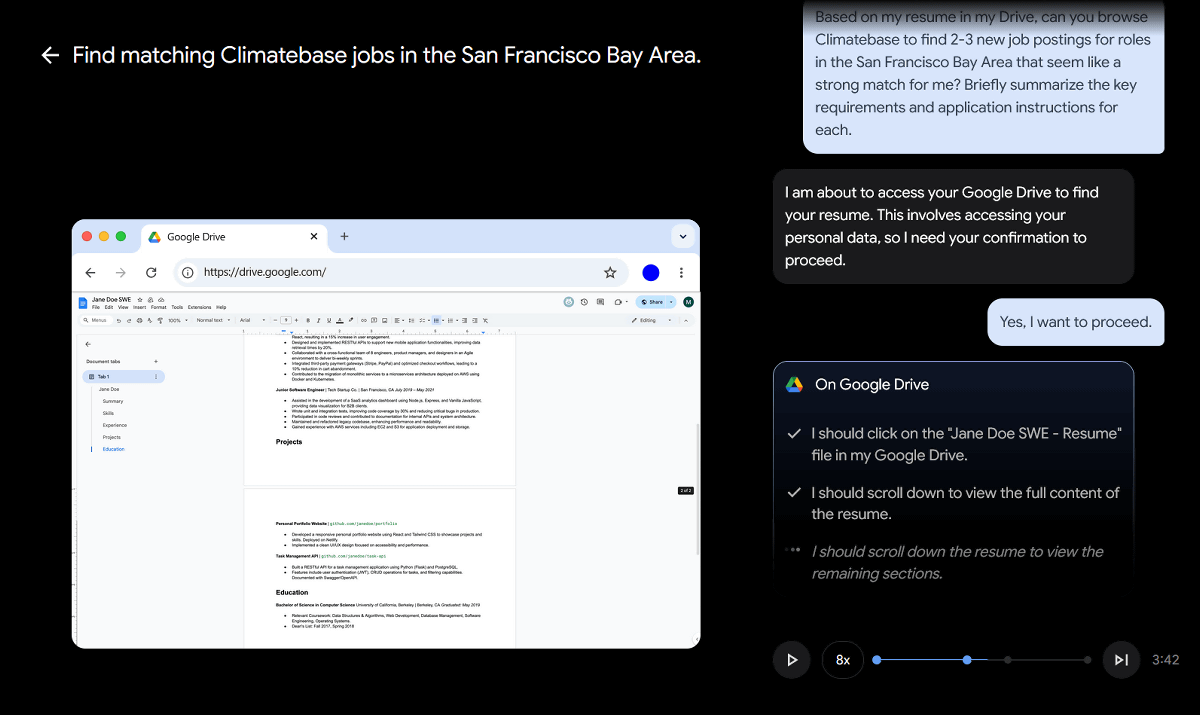Image resolution: width=1200 pixels, height=715 pixels.
Task: Open the Edit menu in Docs
Action: [x=109, y=307]
